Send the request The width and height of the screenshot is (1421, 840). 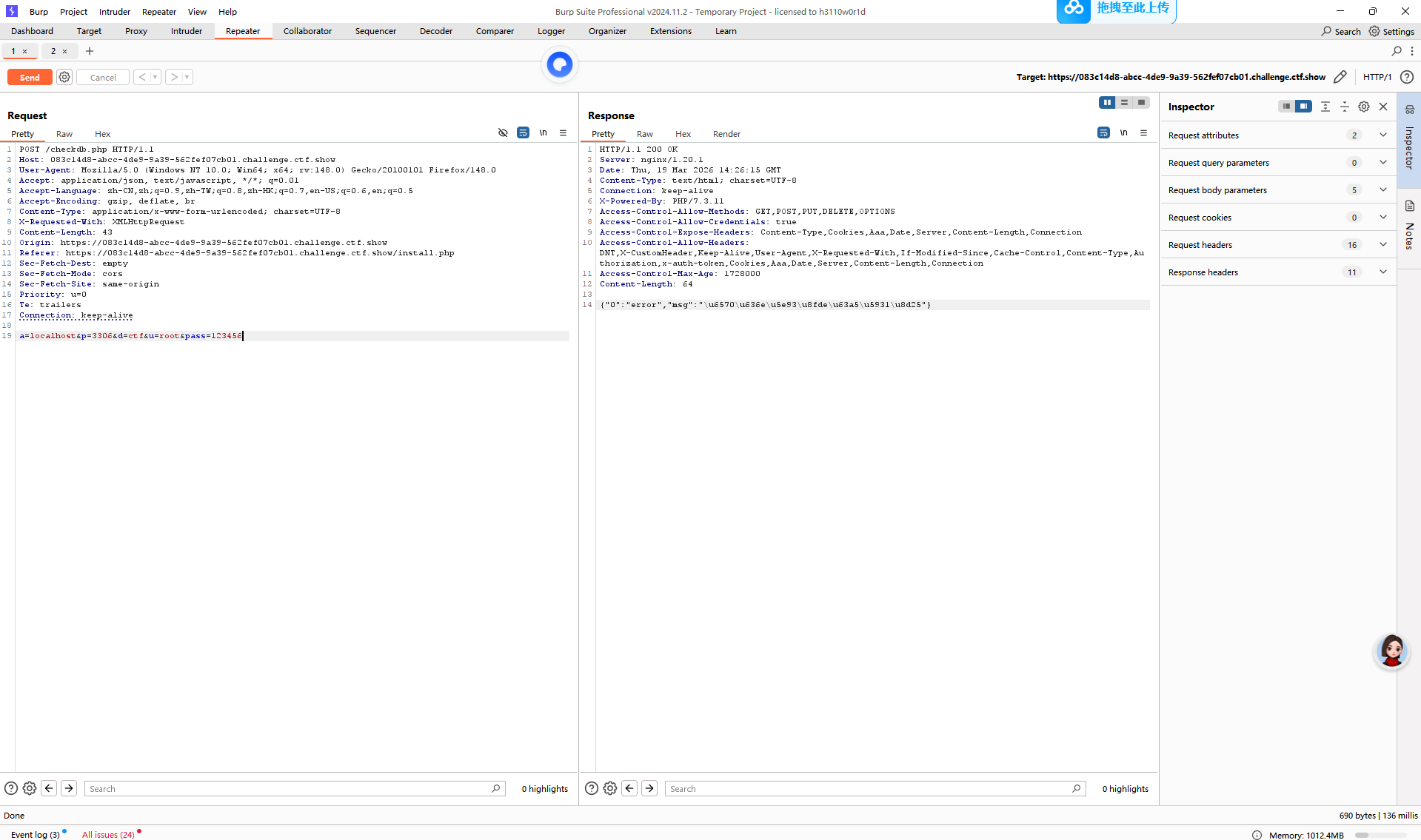(30, 77)
